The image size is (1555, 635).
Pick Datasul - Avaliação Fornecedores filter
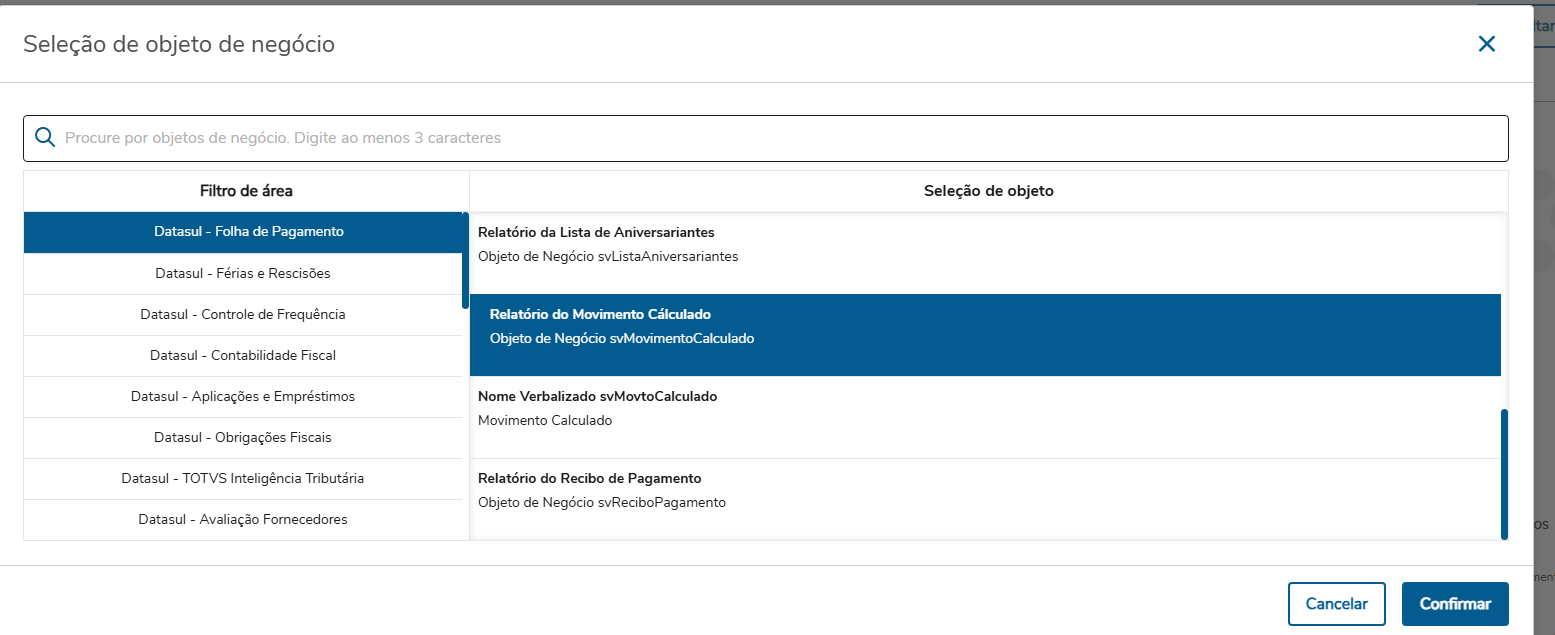click(x=243, y=519)
